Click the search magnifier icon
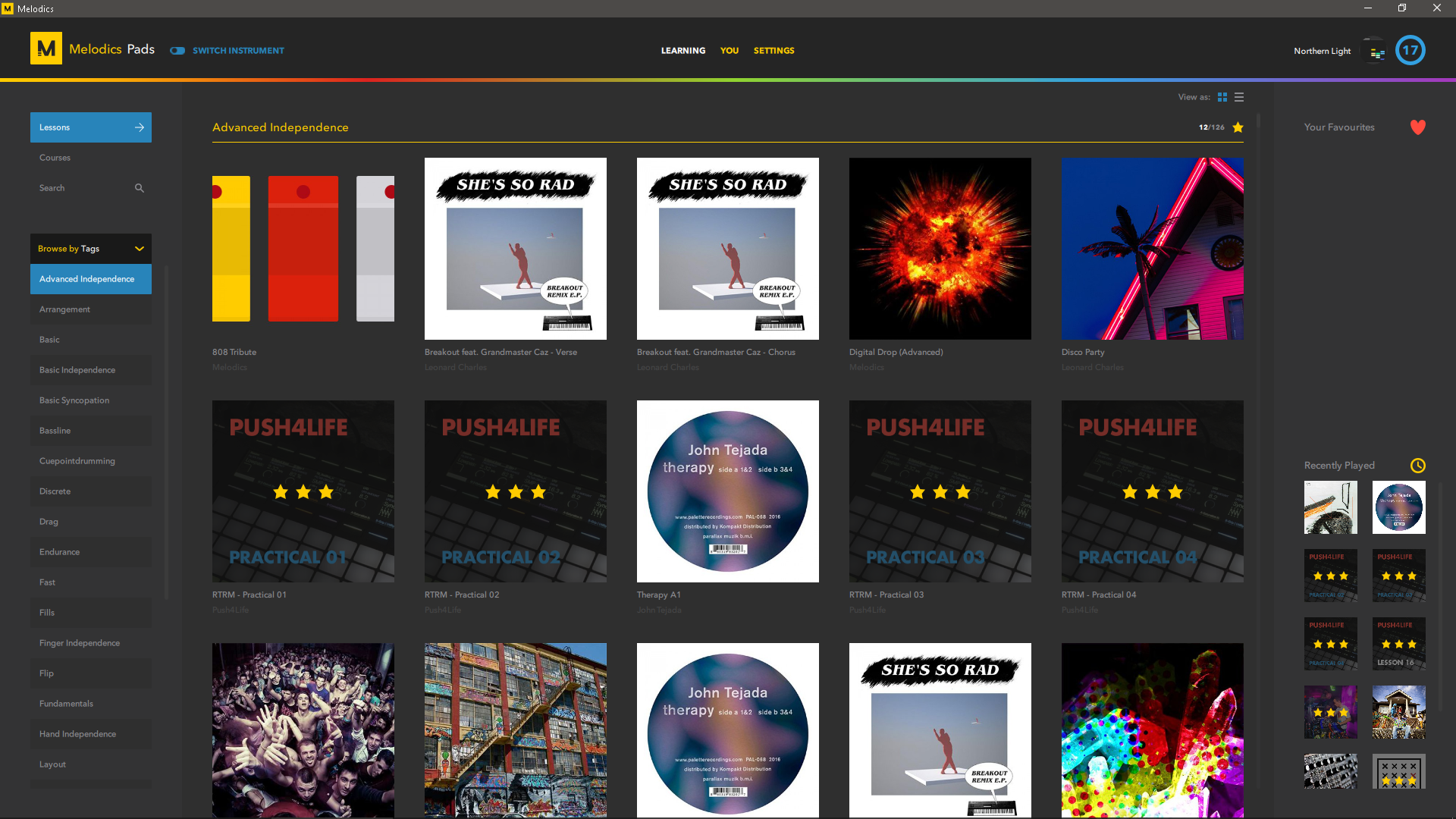 [140, 188]
